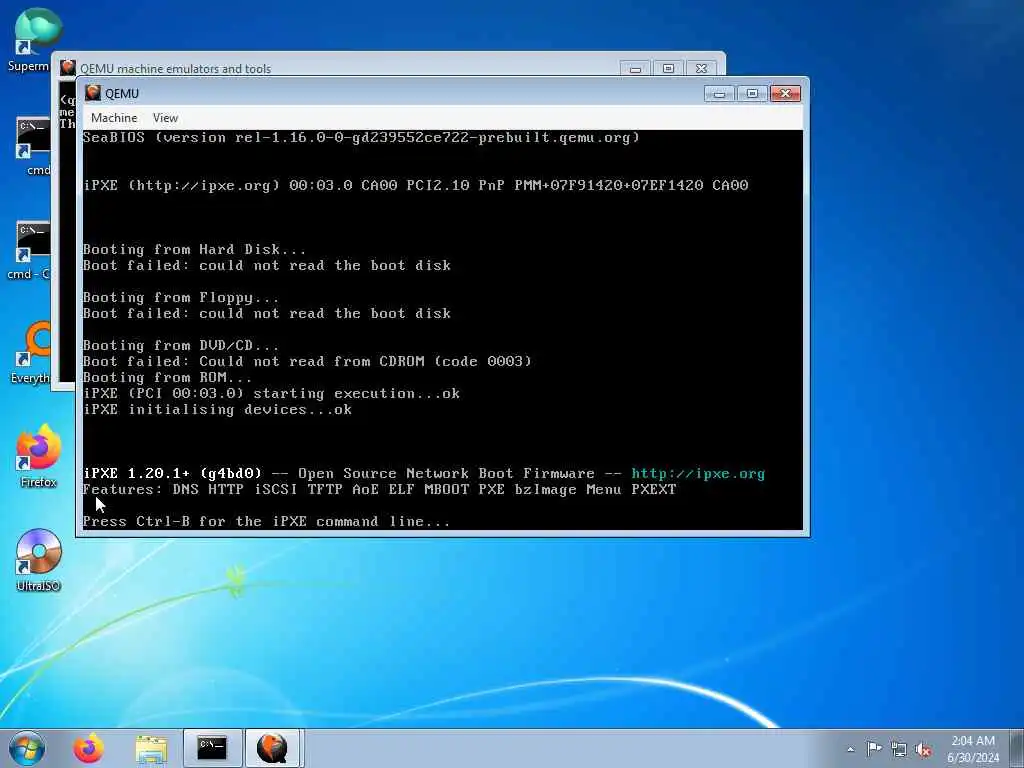1024x768 pixels.
Task: Click the QEMU window title icon
Action: tap(93, 93)
